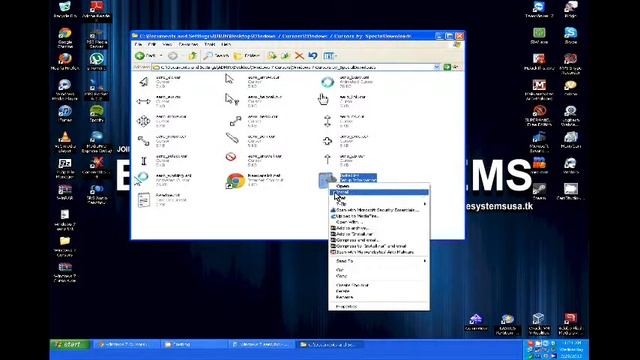Open the Views toolbar button
The width and height of the screenshot is (640, 360).
point(330,56)
